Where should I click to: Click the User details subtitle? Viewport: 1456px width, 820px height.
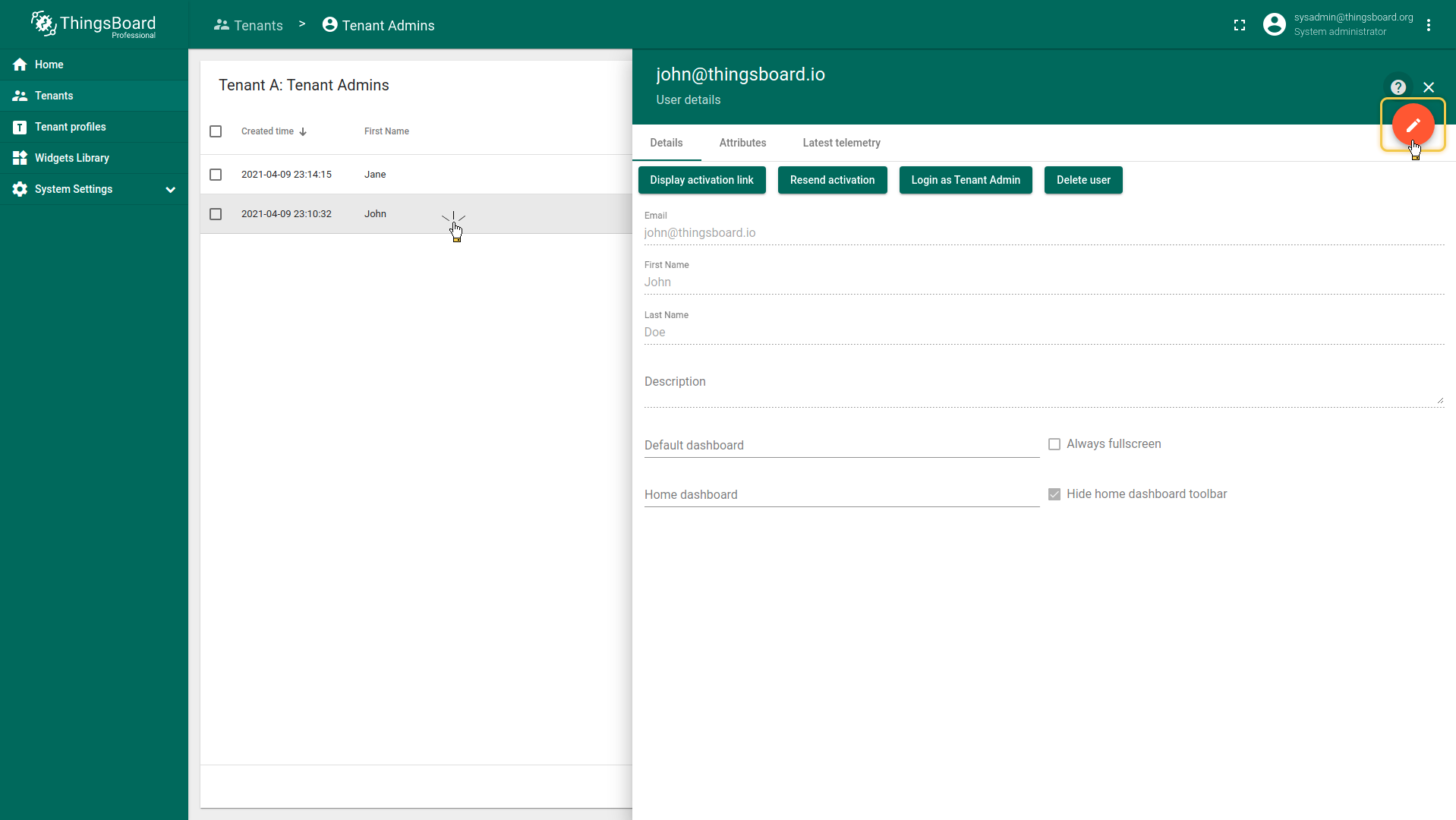tap(688, 100)
